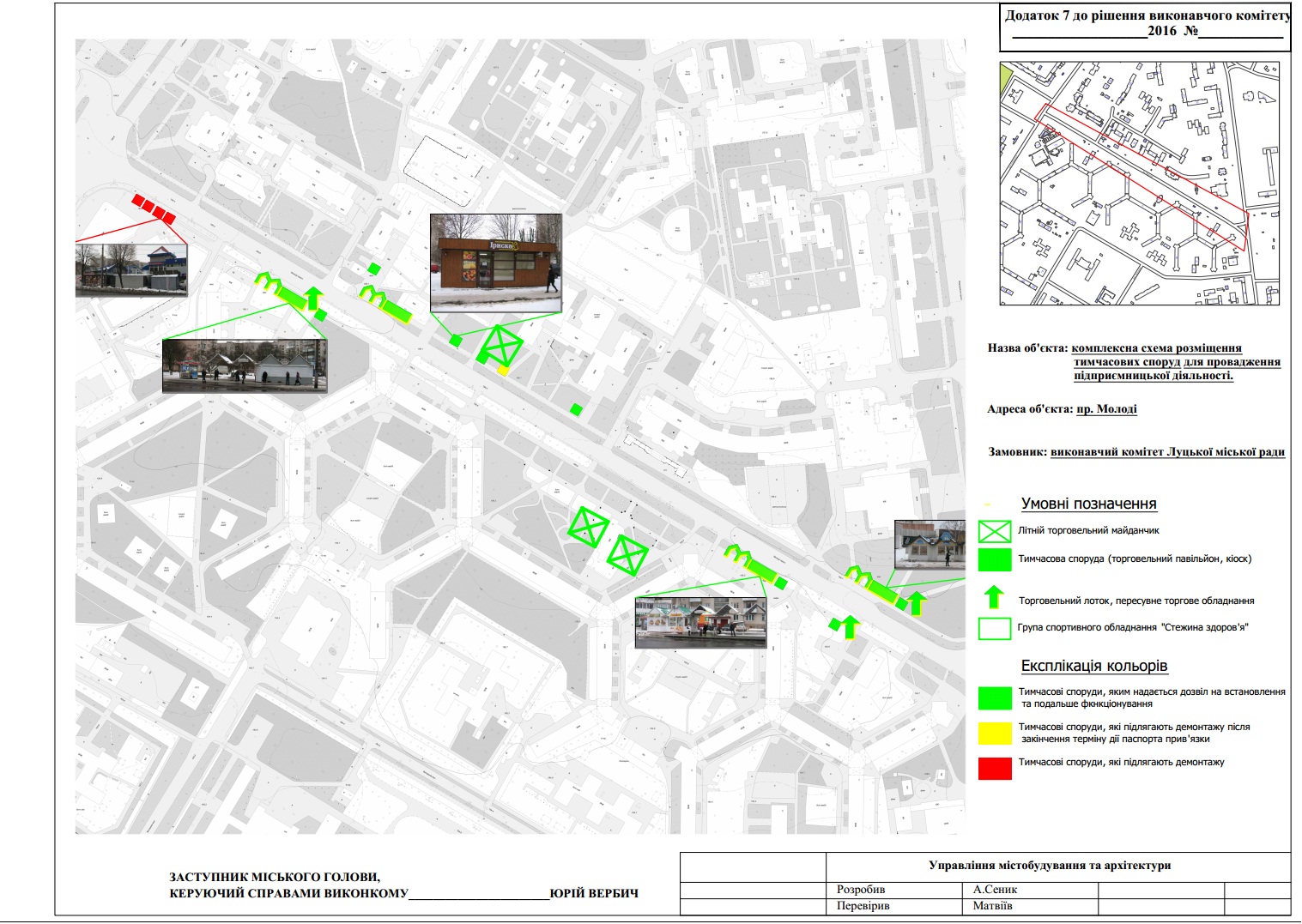The width and height of the screenshot is (1302, 924).
Task: Select the yellow color swatch in color explication
Action: tap(995, 733)
